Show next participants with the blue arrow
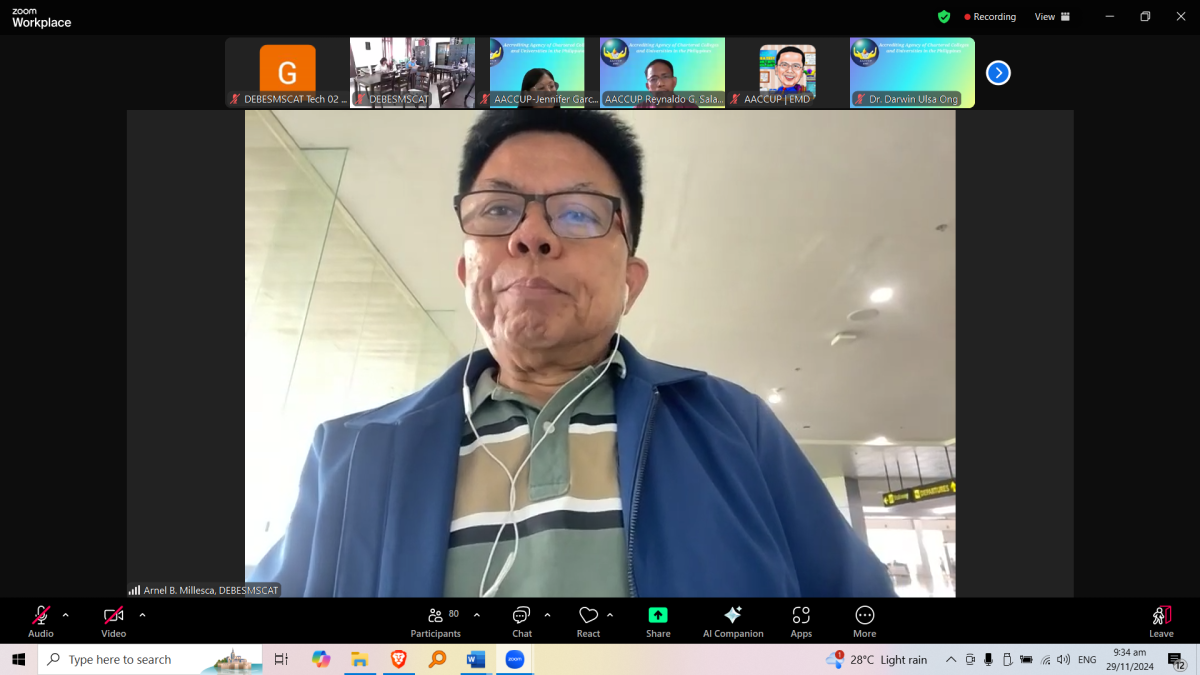The image size is (1200, 675). (998, 73)
